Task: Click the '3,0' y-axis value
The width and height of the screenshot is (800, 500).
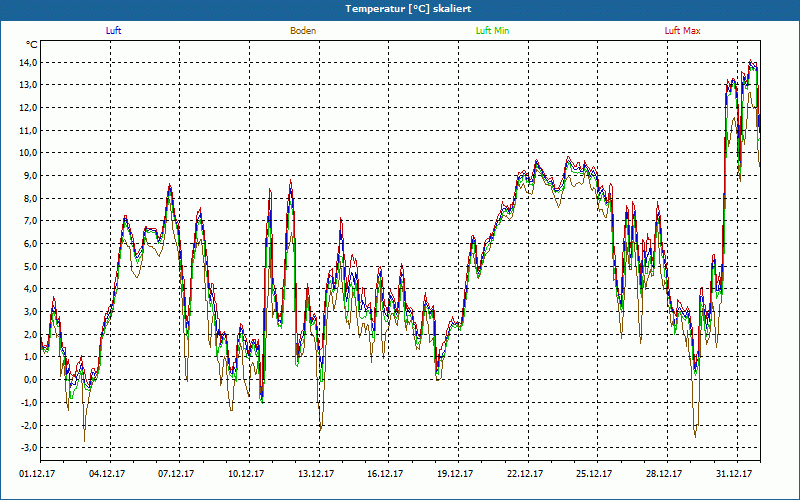Action: click(30, 311)
